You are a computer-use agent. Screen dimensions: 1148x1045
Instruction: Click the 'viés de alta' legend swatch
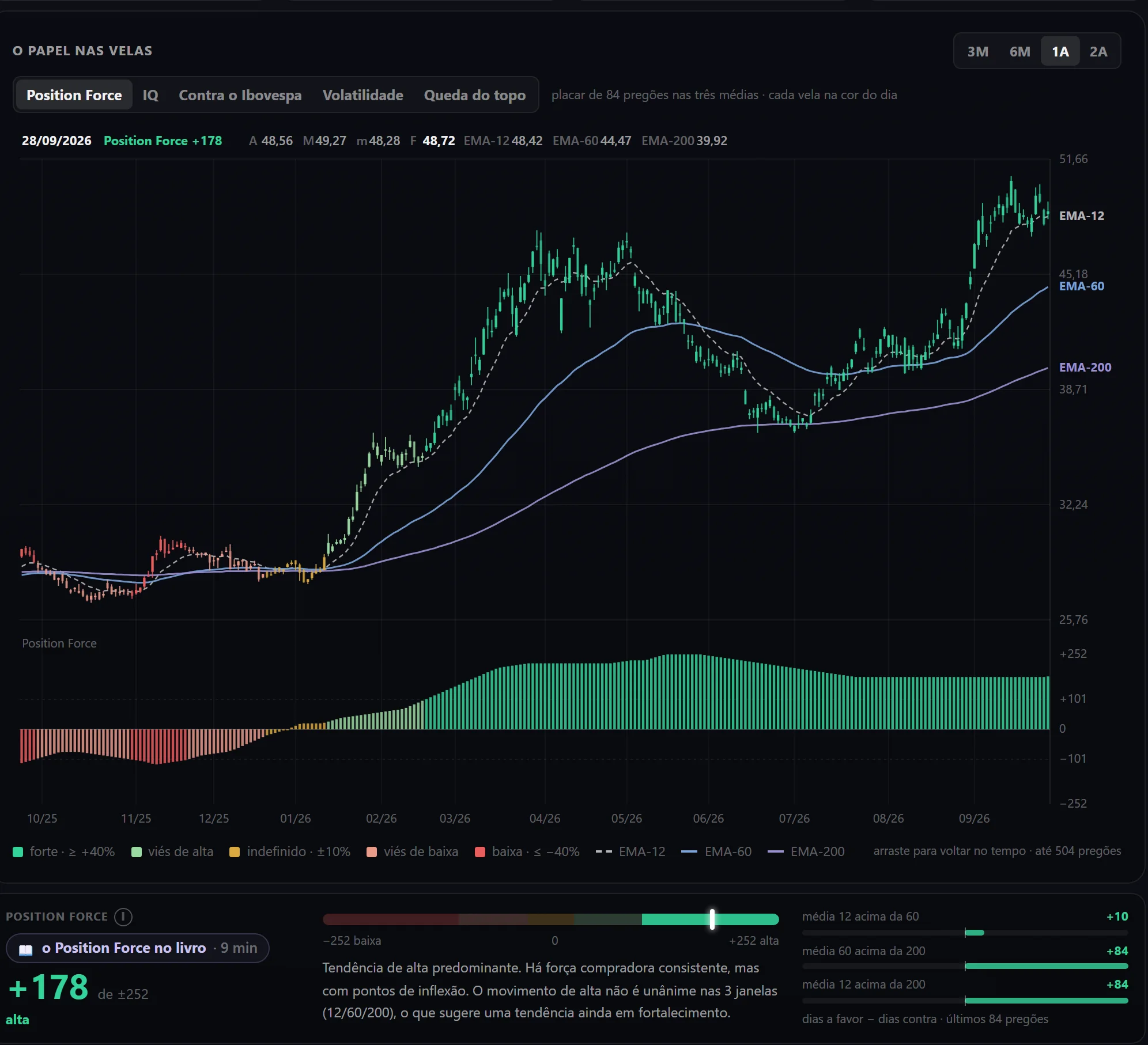(x=137, y=852)
